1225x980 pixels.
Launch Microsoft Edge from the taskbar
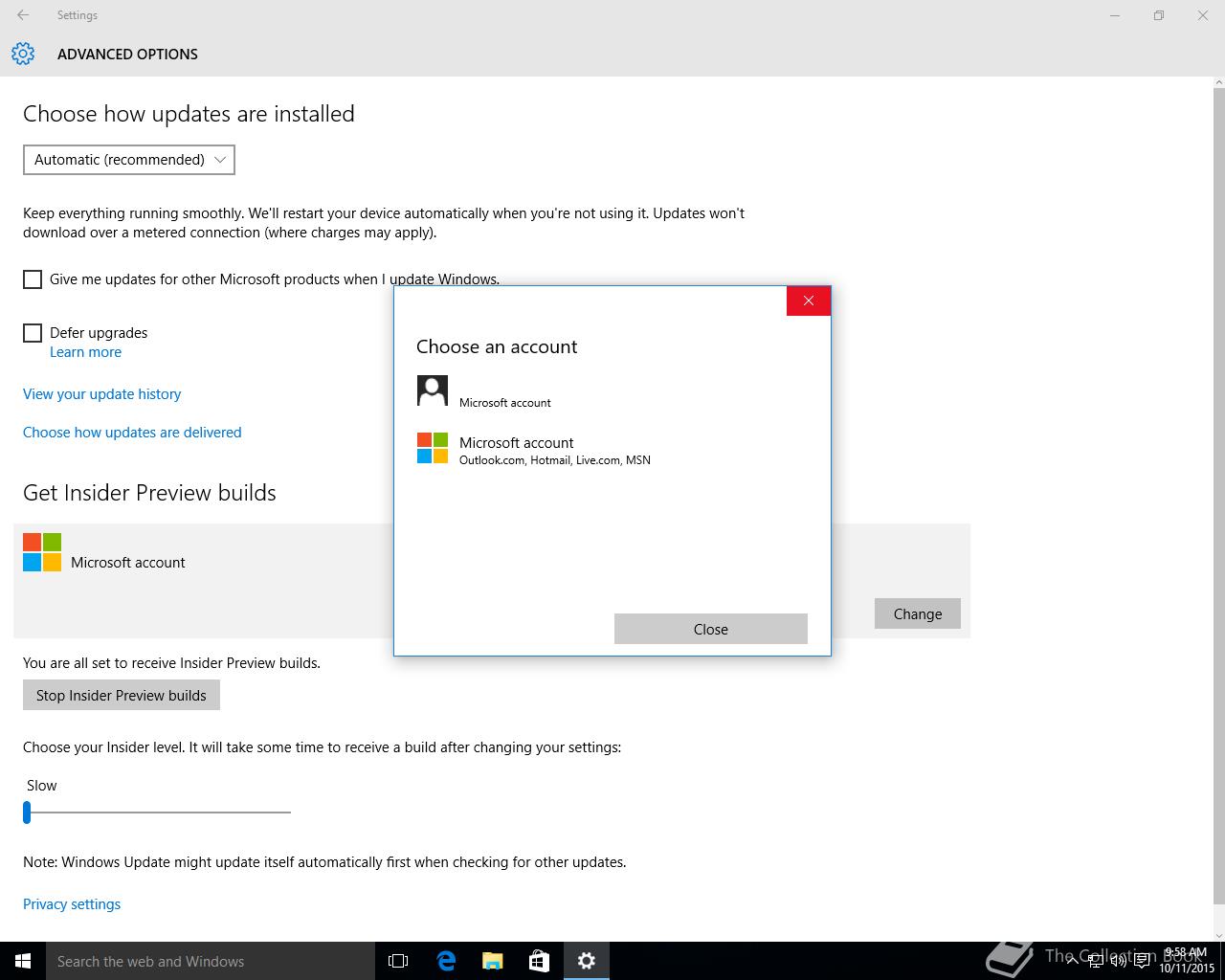[x=446, y=961]
